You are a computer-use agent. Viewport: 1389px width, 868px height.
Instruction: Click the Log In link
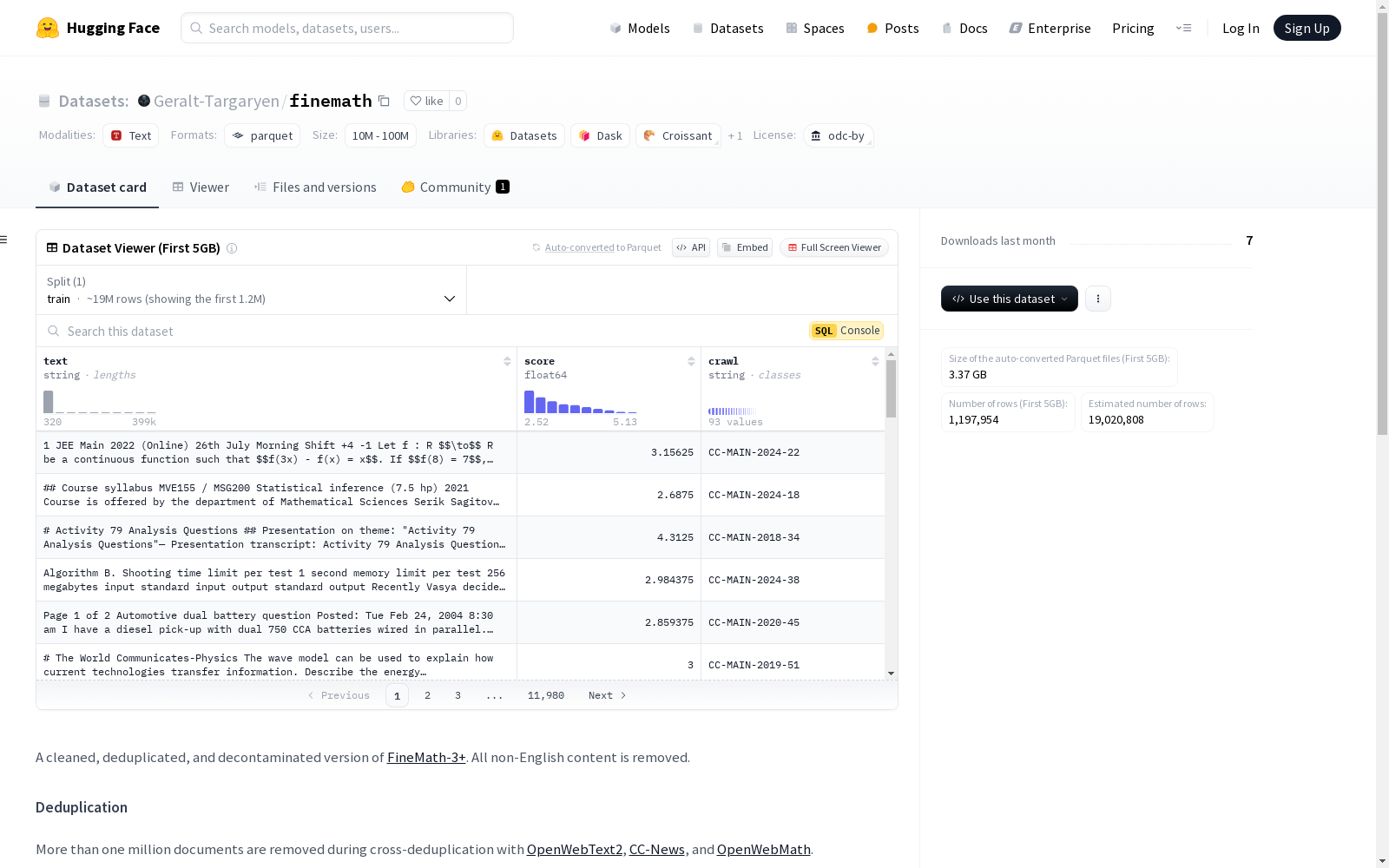(1241, 28)
